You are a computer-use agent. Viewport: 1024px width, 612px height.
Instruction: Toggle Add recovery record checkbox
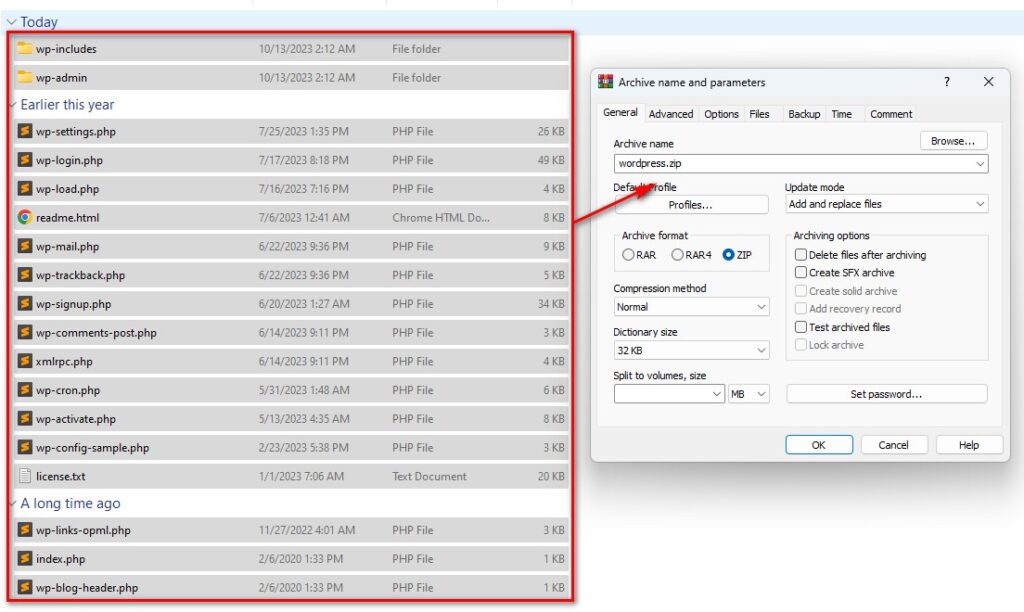[801, 308]
